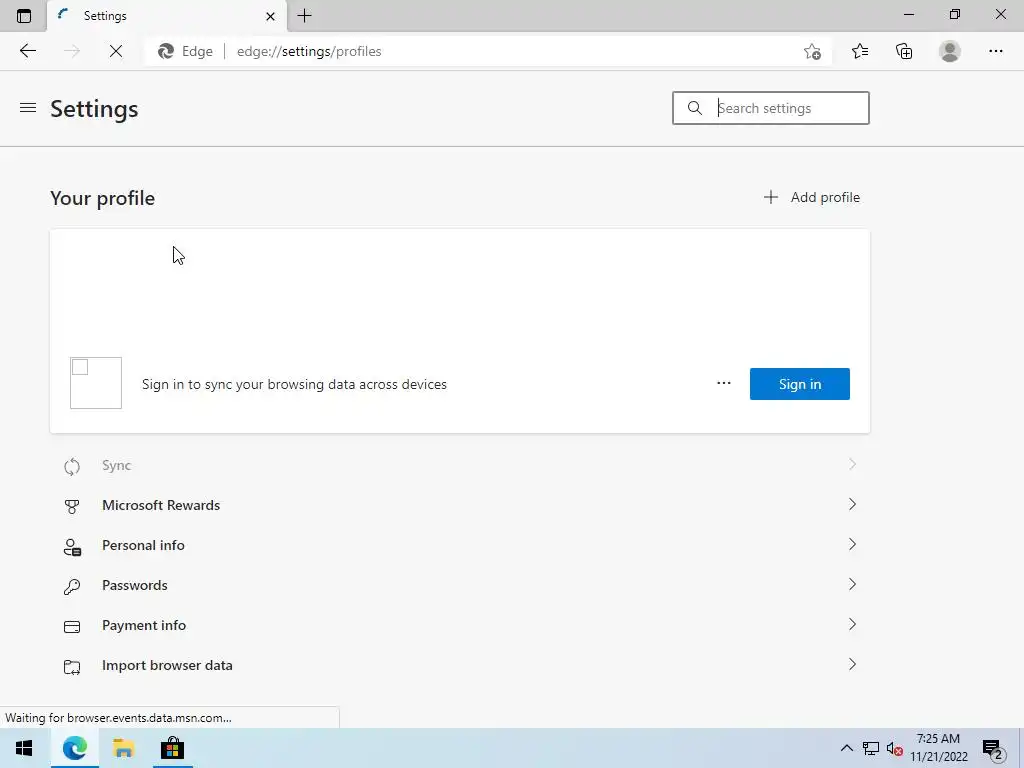1024x768 pixels.
Task: Open the Import browser data row
Action: [460, 665]
